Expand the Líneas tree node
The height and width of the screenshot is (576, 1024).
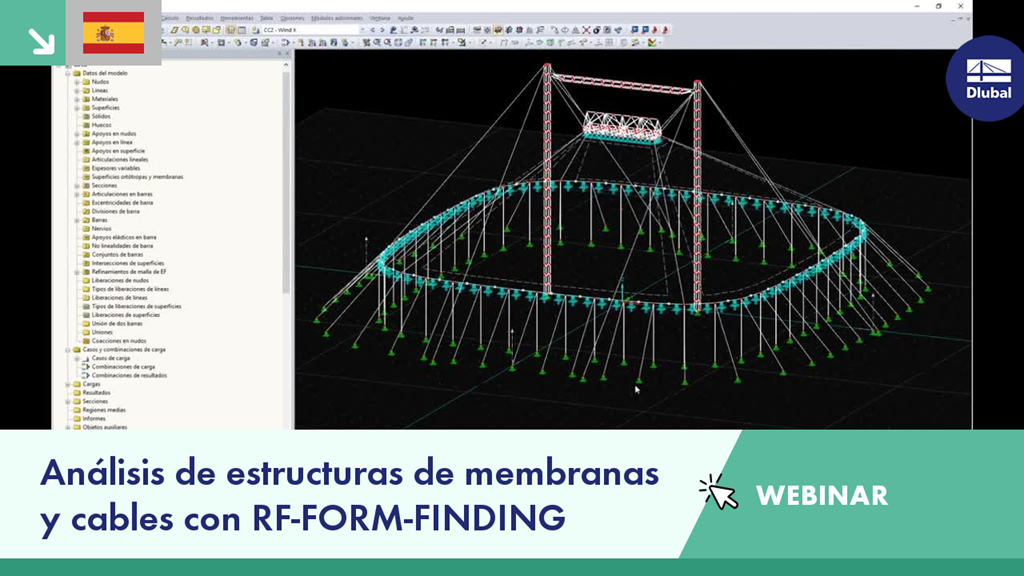coord(77,91)
